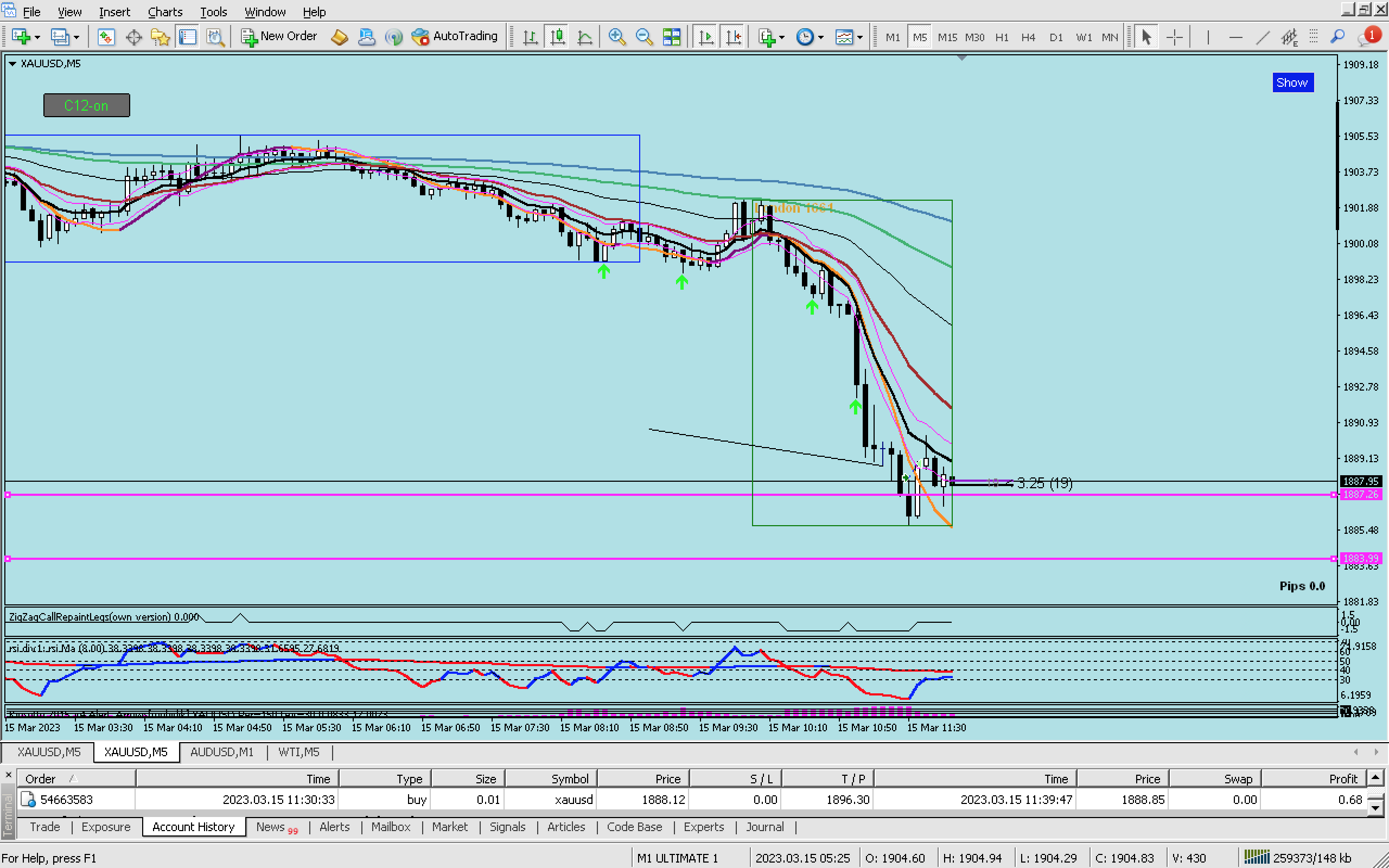
Task: Select the H1 timeframe button
Action: (1002, 37)
